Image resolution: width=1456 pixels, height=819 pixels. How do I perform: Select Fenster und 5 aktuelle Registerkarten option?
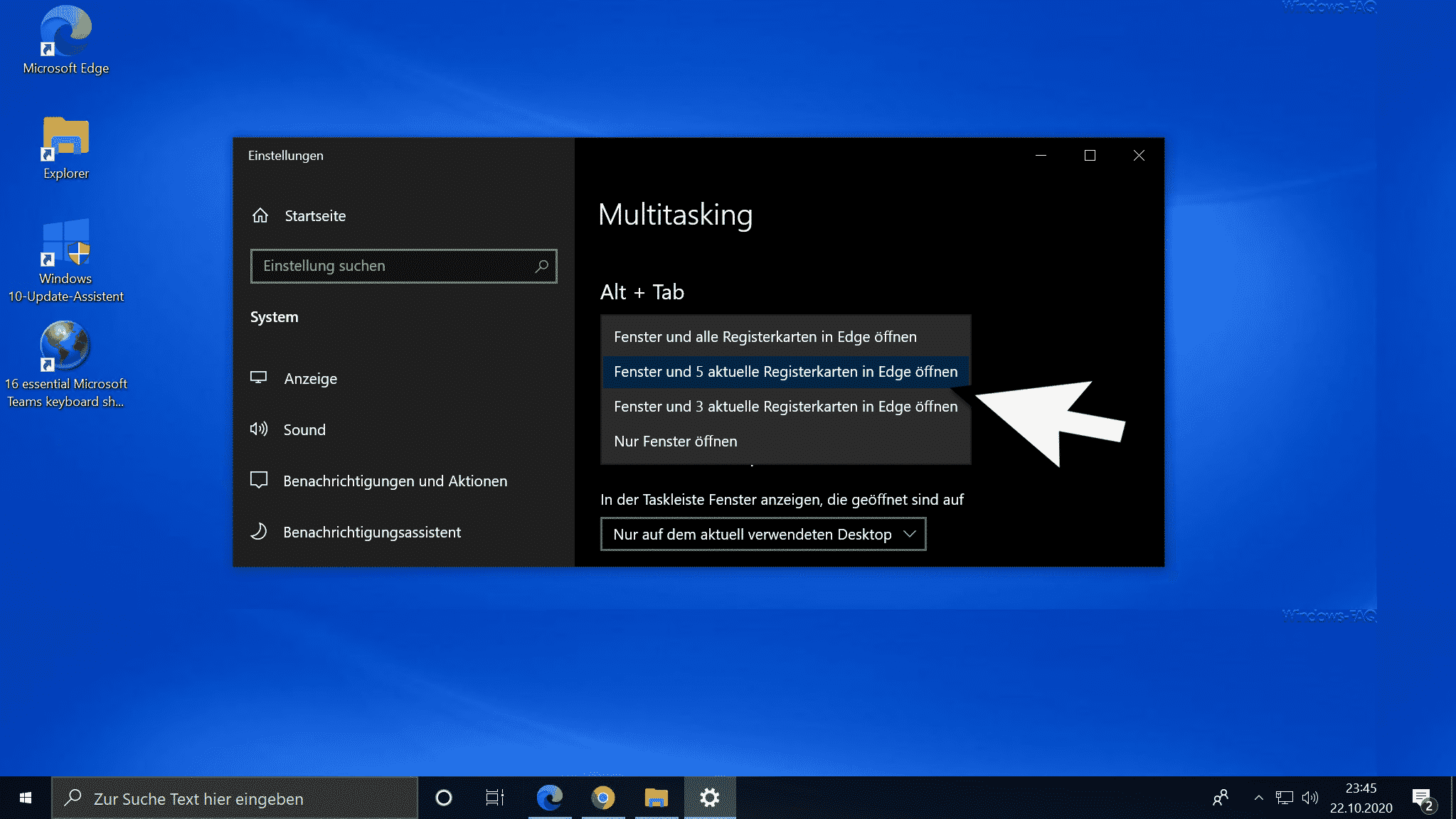point(785,371)
